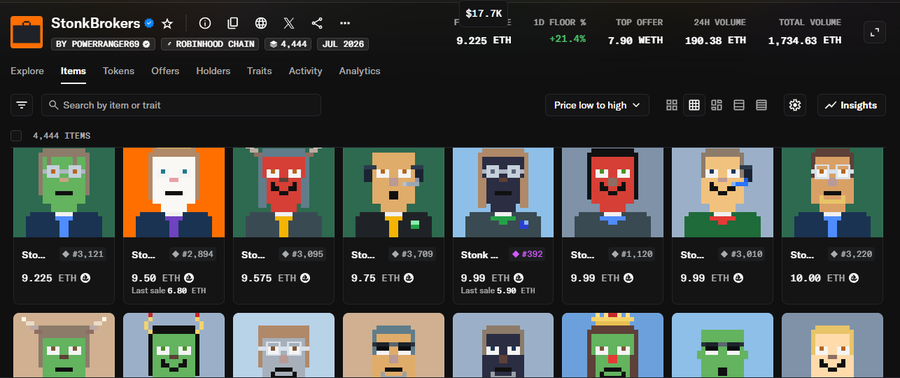Open headset broker thumbnail priced 9.75 ETH
This screenshot has width=900, height=378.
pyautogui.click(x=393, y=193)
